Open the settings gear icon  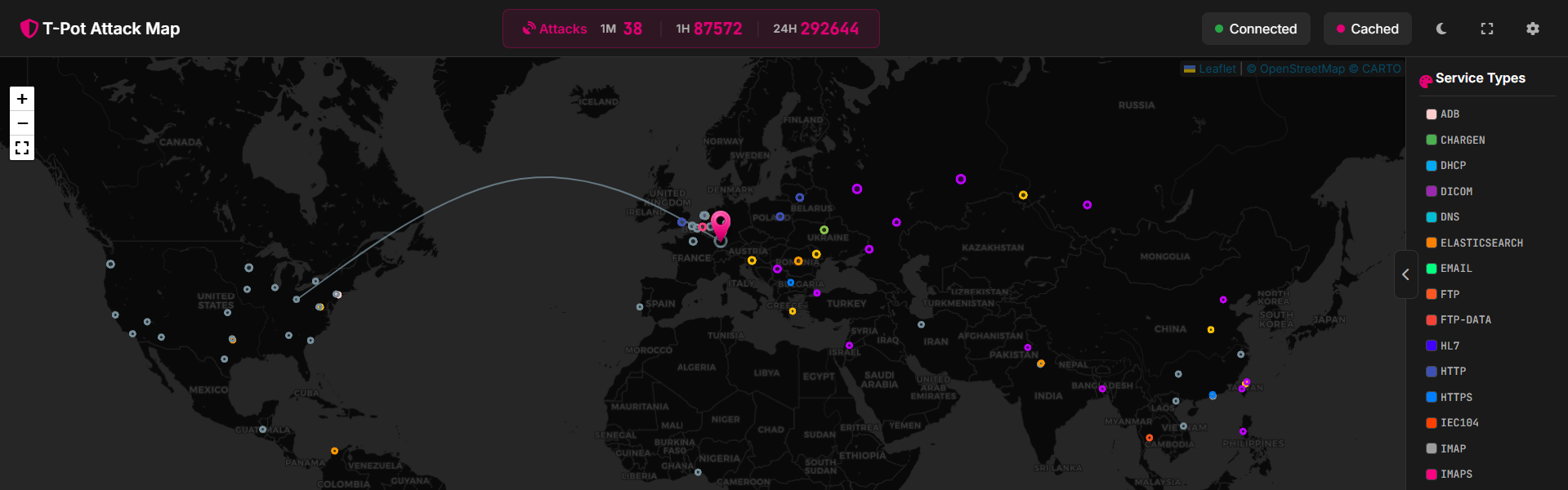click(1533, 29)
